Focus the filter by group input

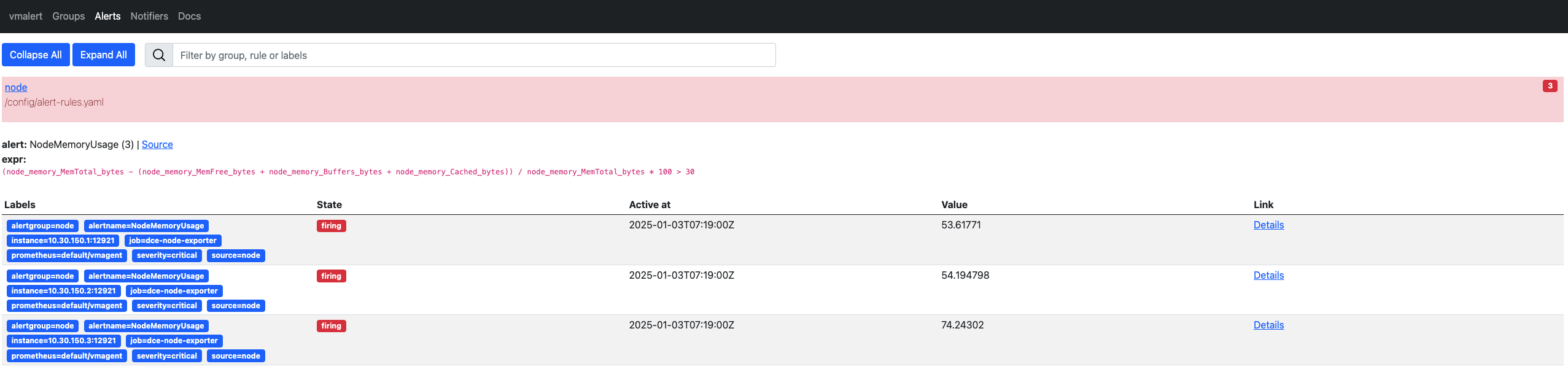(473, 55)
